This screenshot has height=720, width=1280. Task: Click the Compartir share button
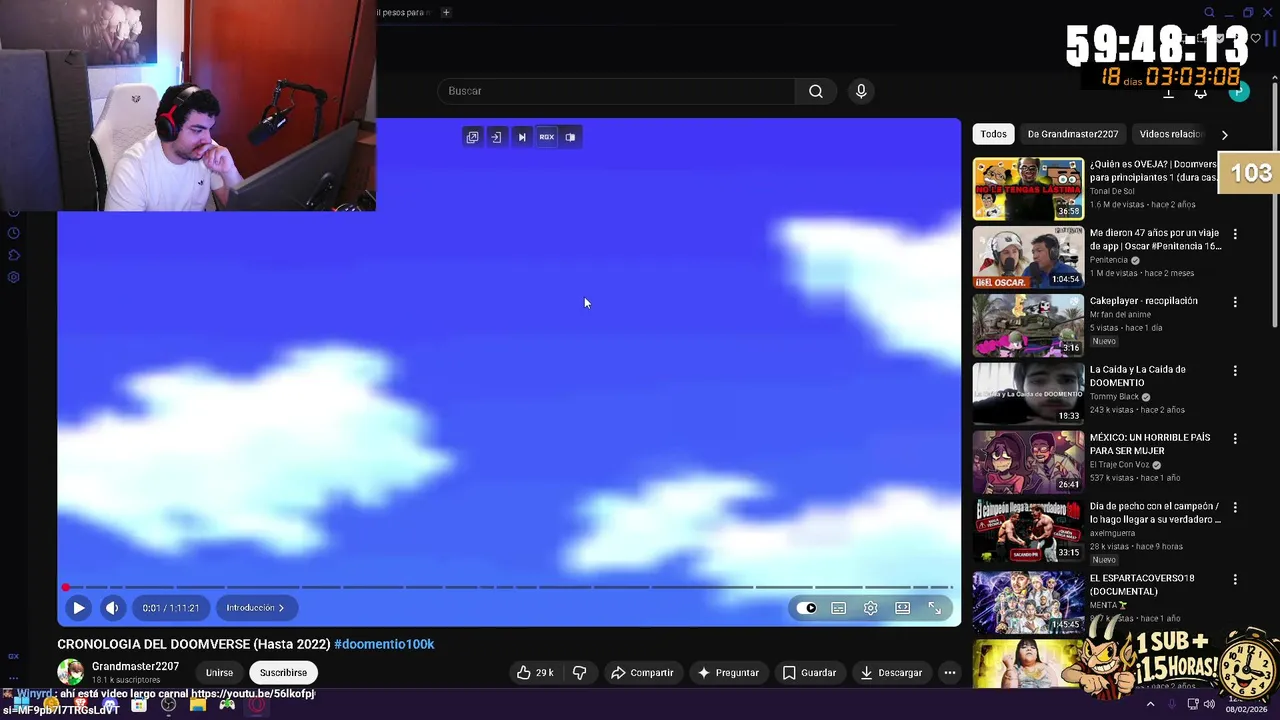pyautogui.click(x=642, y=673)
